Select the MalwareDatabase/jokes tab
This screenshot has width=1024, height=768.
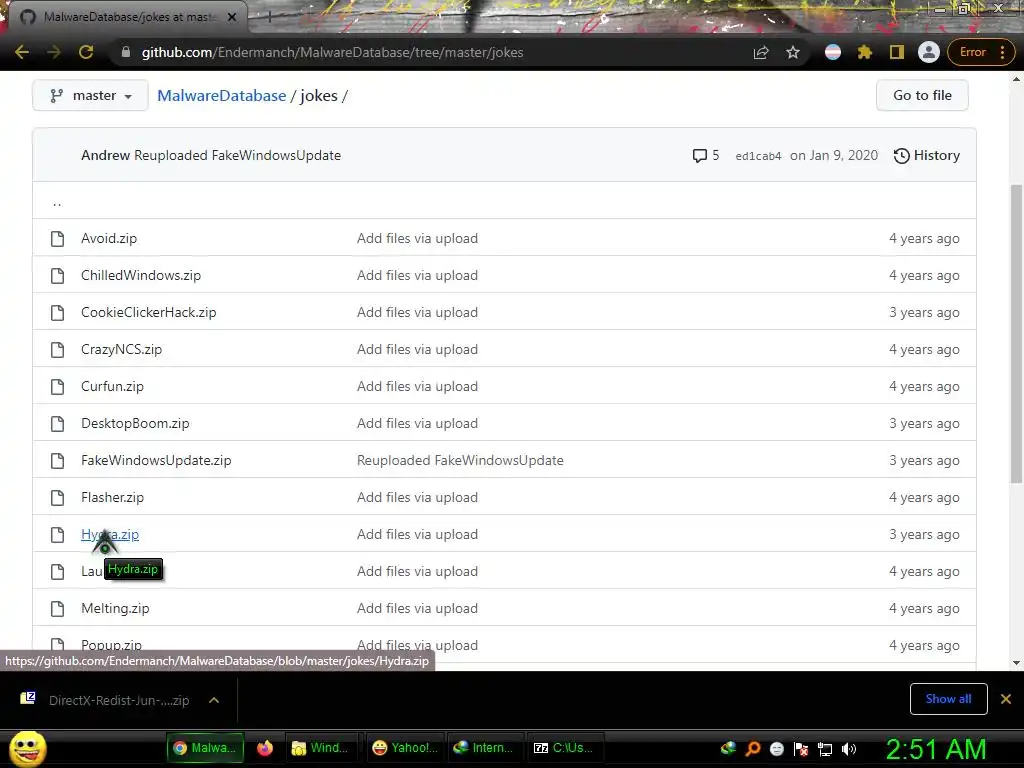click(x=127, y=17)
